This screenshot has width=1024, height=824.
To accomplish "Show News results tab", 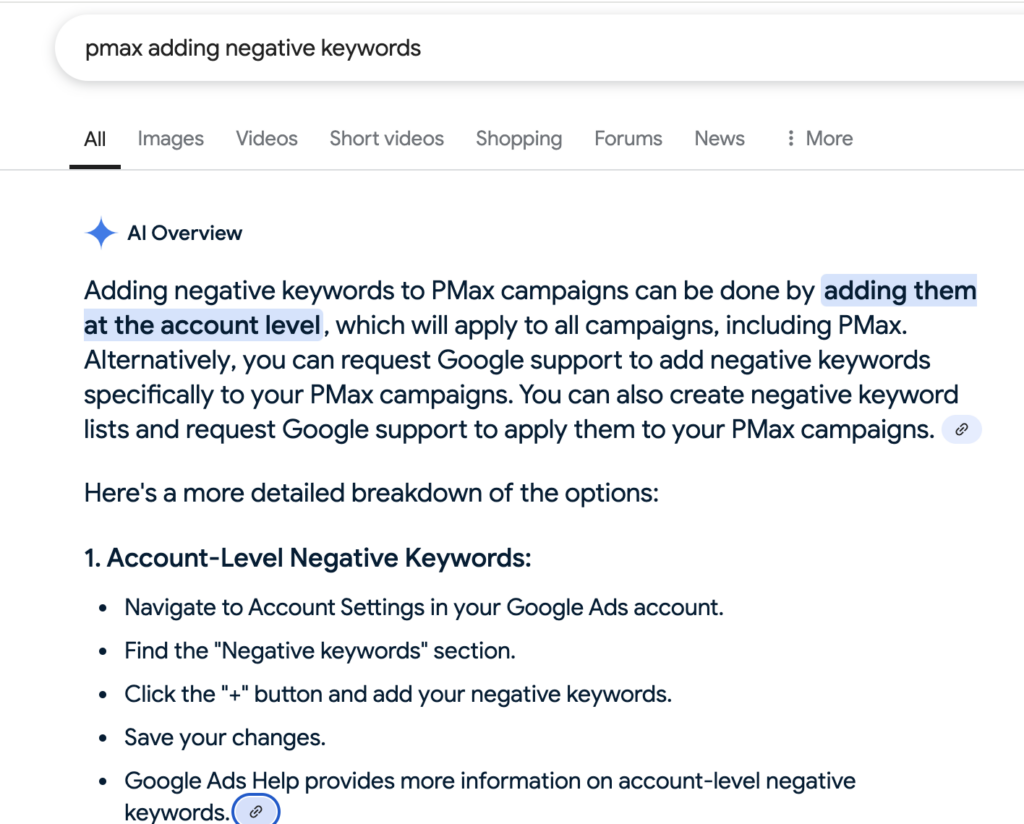I will [x=719, y=139].
